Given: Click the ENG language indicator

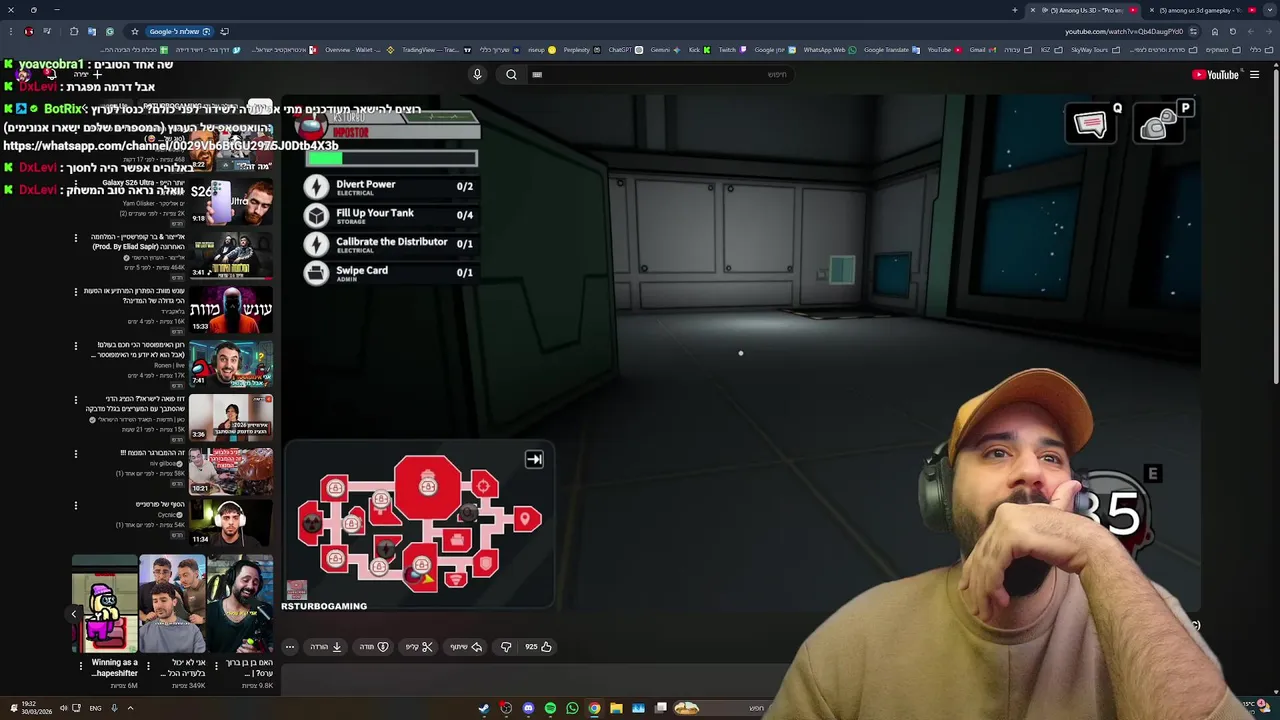Looking at the screenshot, I should (x=95, y=708).
